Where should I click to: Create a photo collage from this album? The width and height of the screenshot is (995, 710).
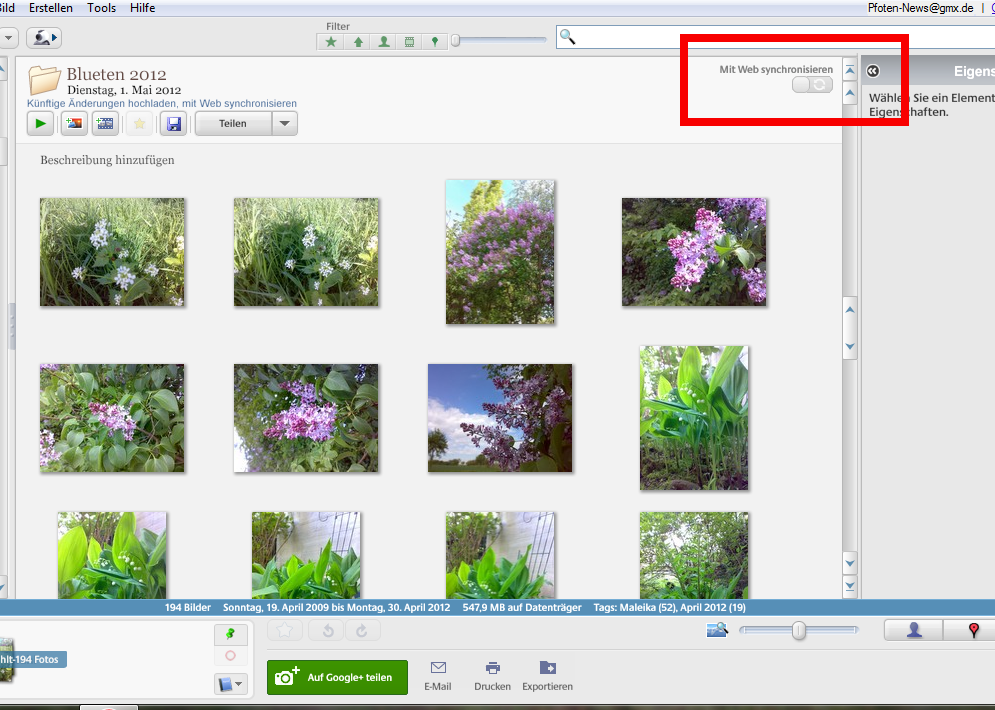point(74,124)
